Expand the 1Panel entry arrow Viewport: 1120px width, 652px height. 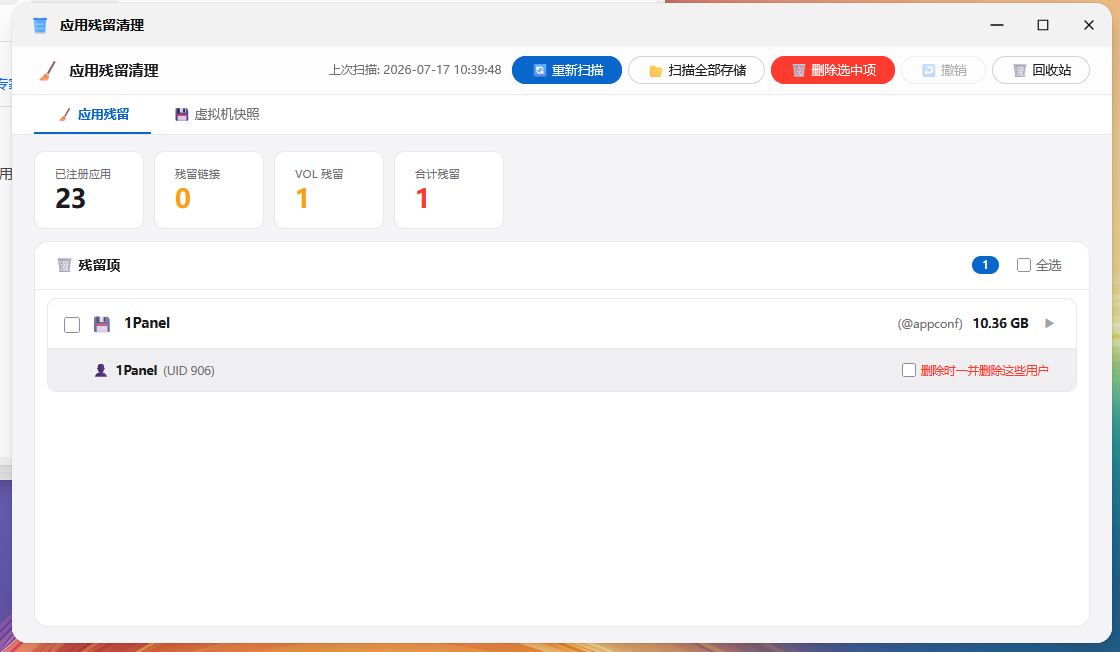(1049, 324)
